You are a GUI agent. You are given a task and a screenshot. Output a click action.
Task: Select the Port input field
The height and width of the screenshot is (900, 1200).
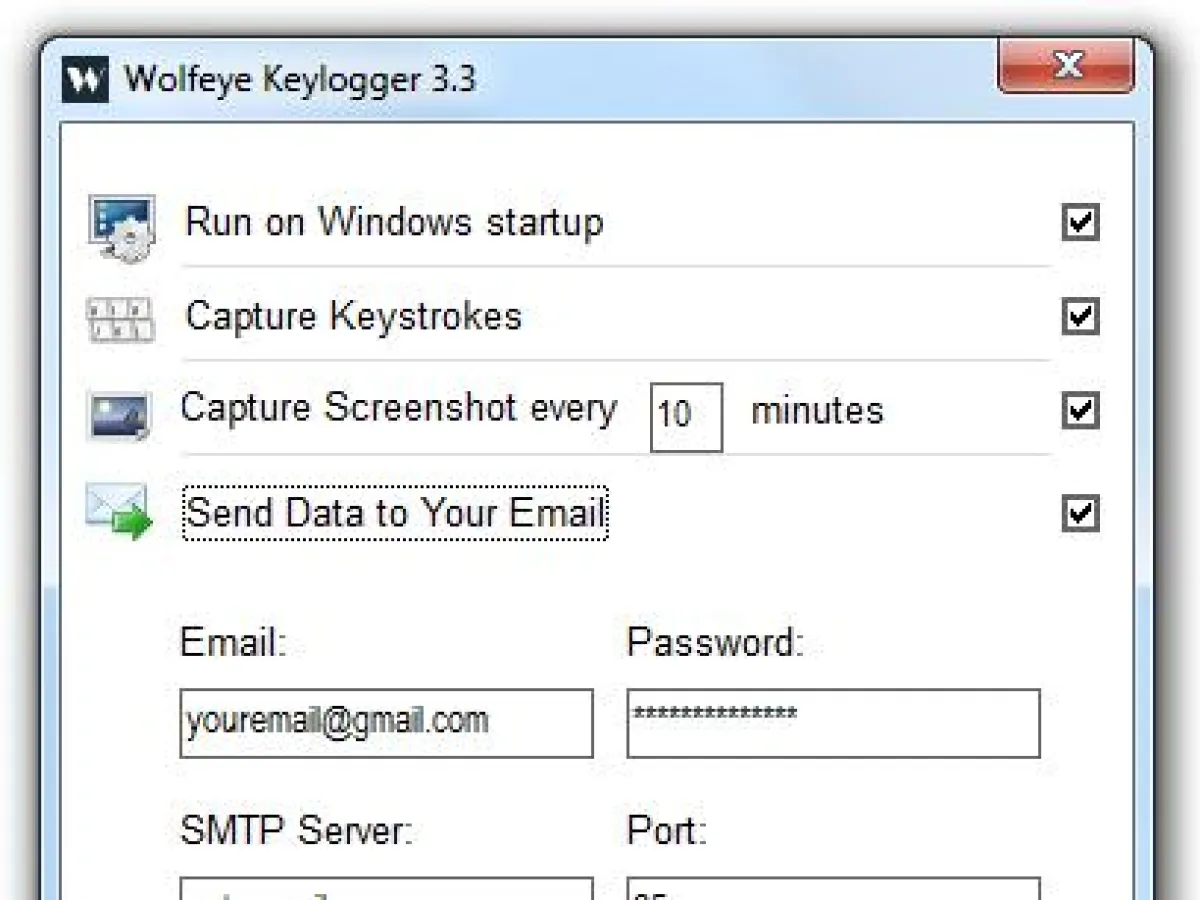[x=833, y=890]
